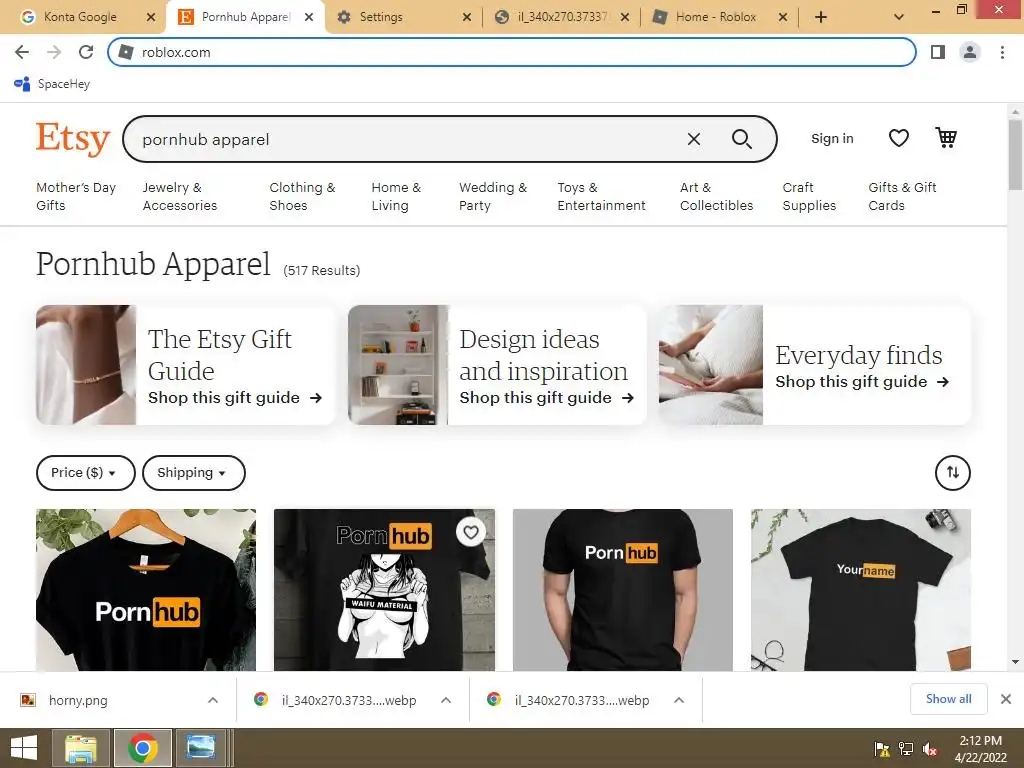The image size is (1024, 768).
Task: Open Chrome side panel icon
Action: [x=938, y=52]
